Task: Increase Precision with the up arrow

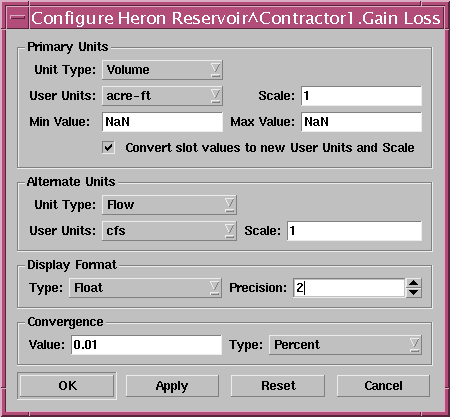Action: [414, 283]
